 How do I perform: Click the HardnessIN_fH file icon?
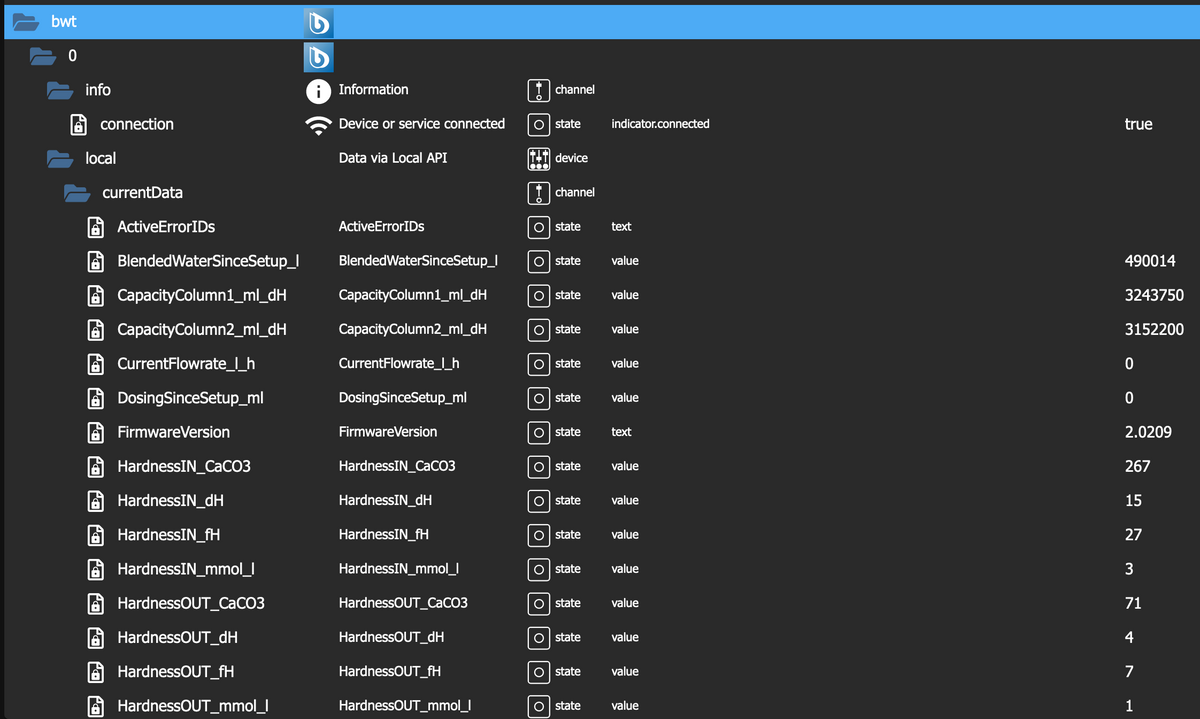point(95,535)
